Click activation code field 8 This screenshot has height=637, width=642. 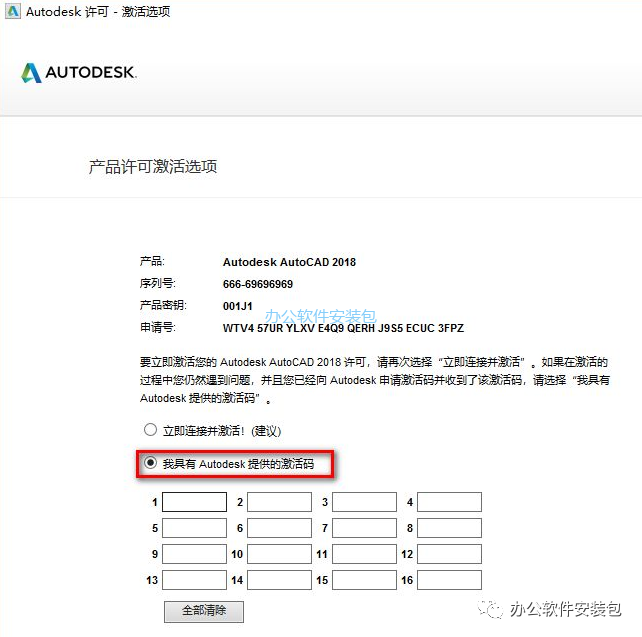(x=450, y=528)
